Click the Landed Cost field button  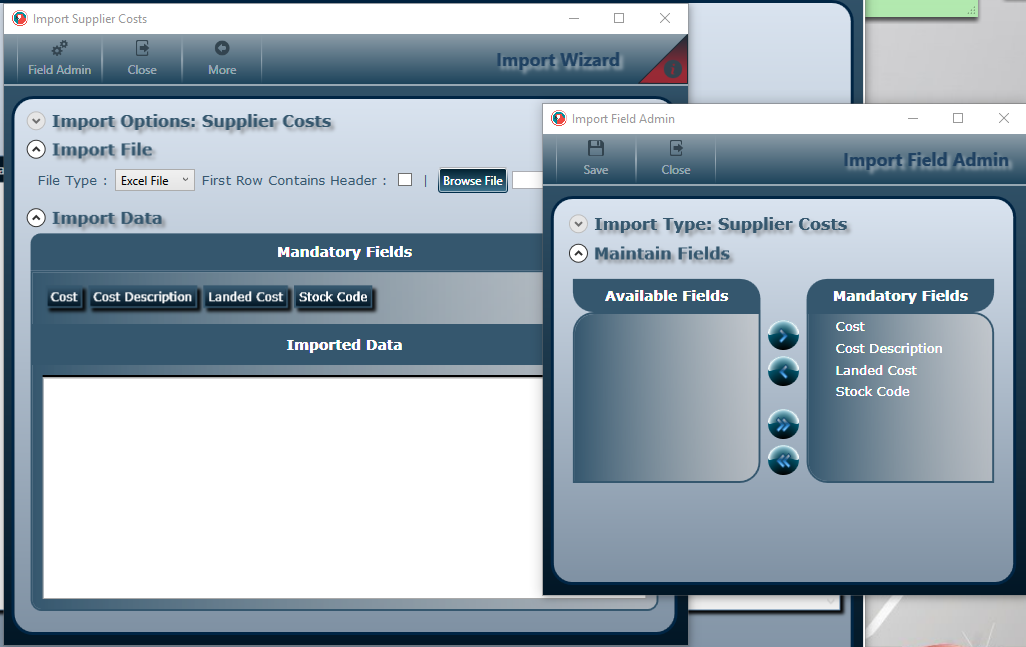(x=245, y=297)
